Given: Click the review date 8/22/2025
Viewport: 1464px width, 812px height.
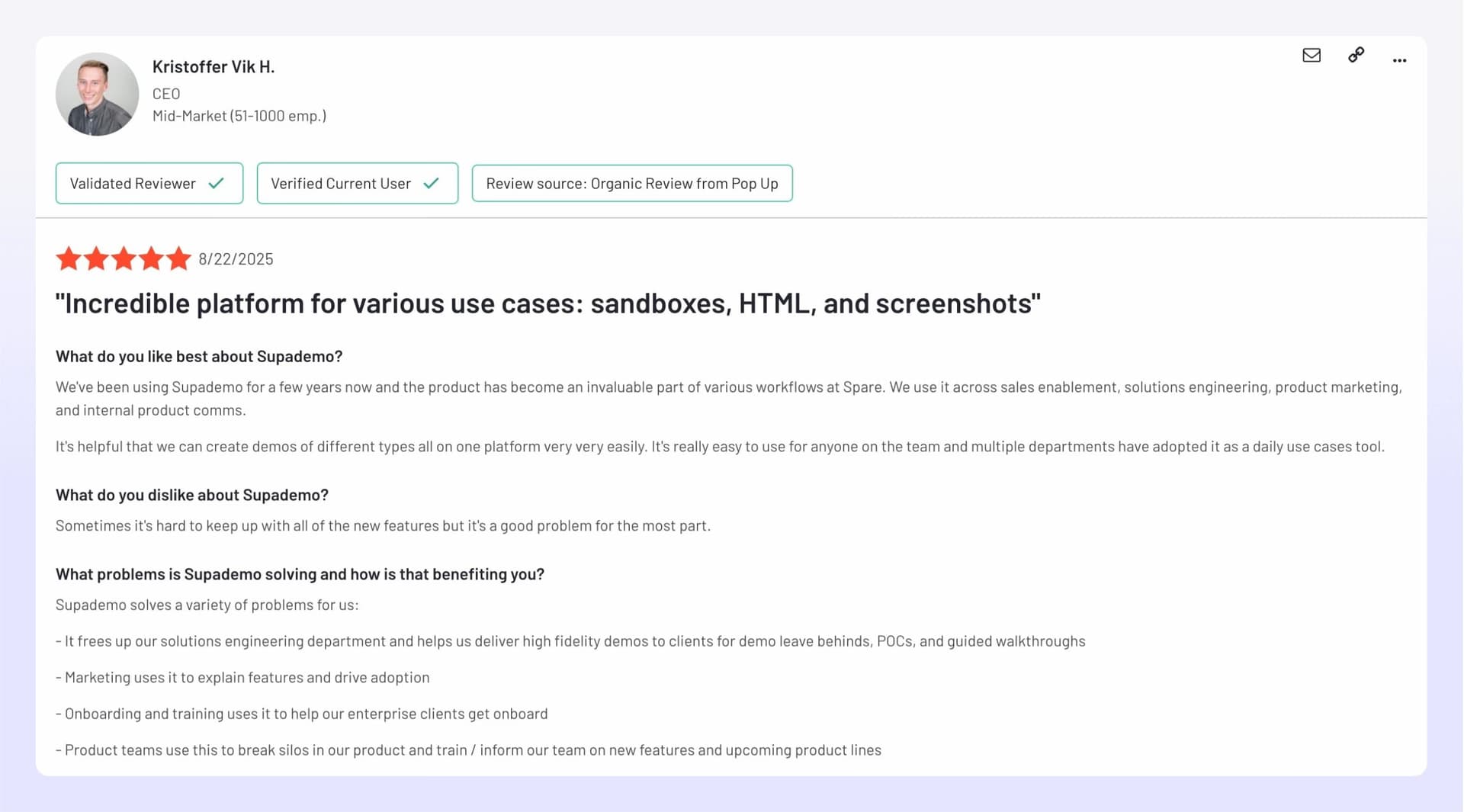Looking at the screenshot, I should 236,259.
